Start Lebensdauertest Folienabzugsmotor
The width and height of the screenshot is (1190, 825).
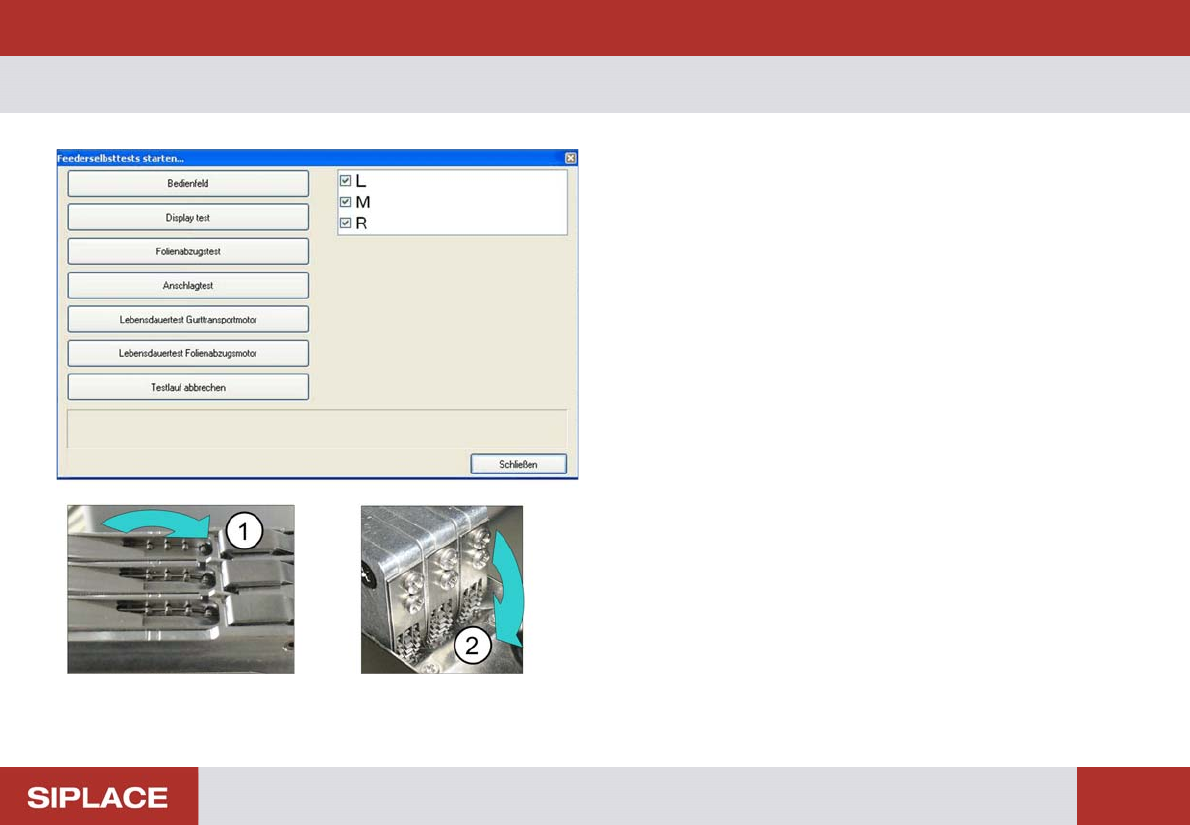point(188,354)
